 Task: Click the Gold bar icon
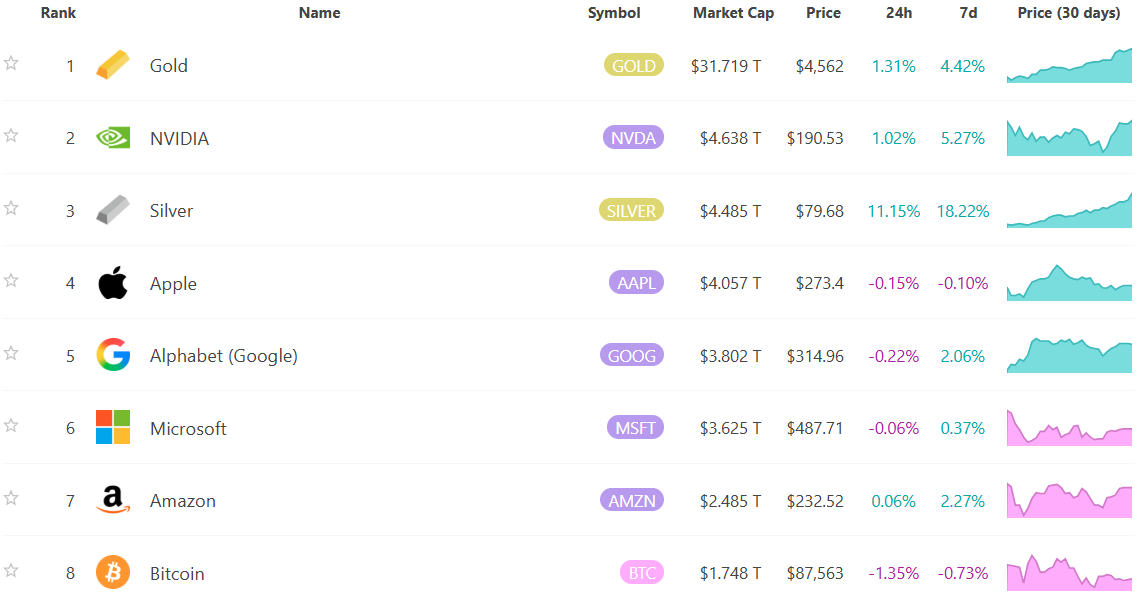[x=113, y=65]
